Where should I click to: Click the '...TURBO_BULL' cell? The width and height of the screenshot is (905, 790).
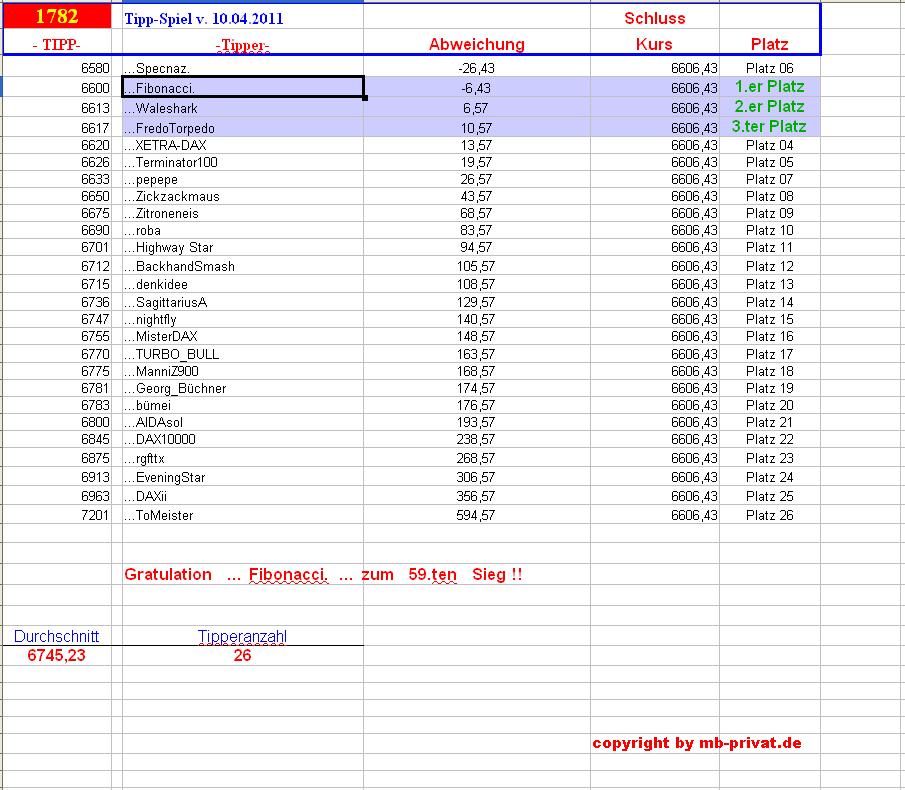tap(243, 354)
